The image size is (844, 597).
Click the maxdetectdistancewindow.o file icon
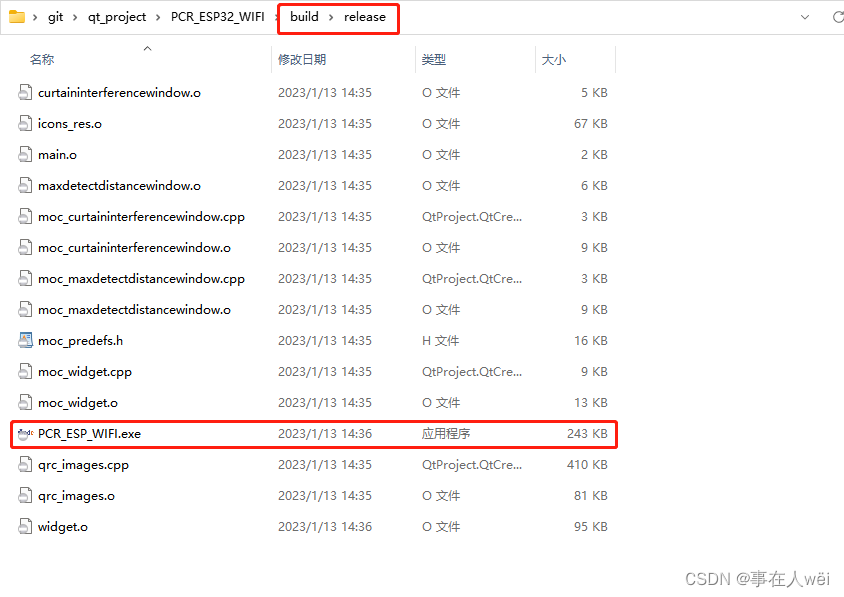[25, 186]
